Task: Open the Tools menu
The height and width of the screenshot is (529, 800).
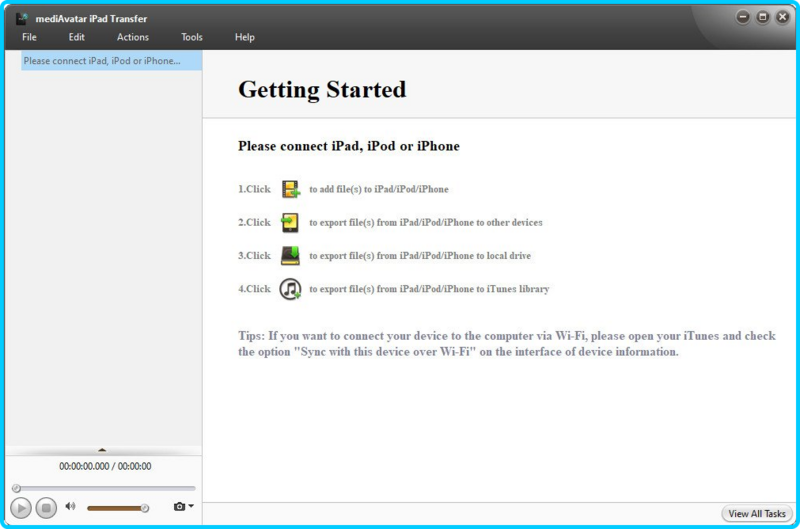Action: (192, 37)
